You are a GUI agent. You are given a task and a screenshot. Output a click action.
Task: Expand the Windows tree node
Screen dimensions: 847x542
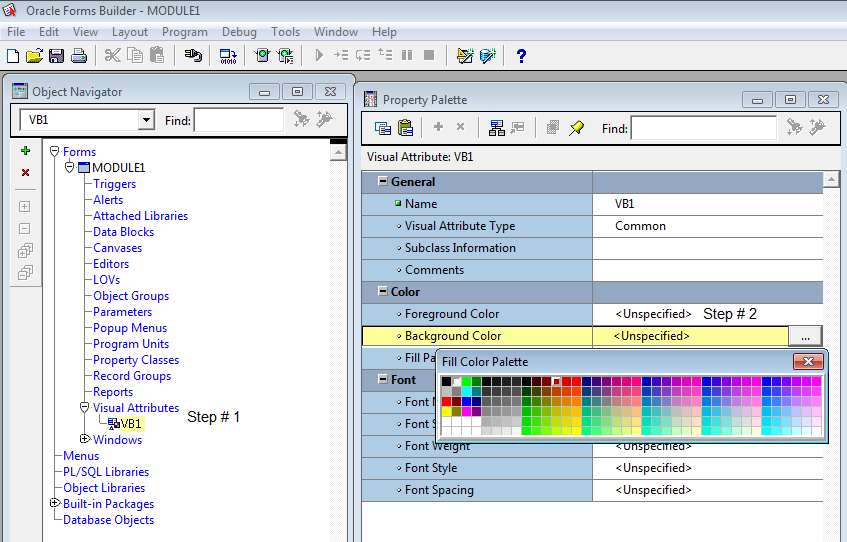click(84, 440)
